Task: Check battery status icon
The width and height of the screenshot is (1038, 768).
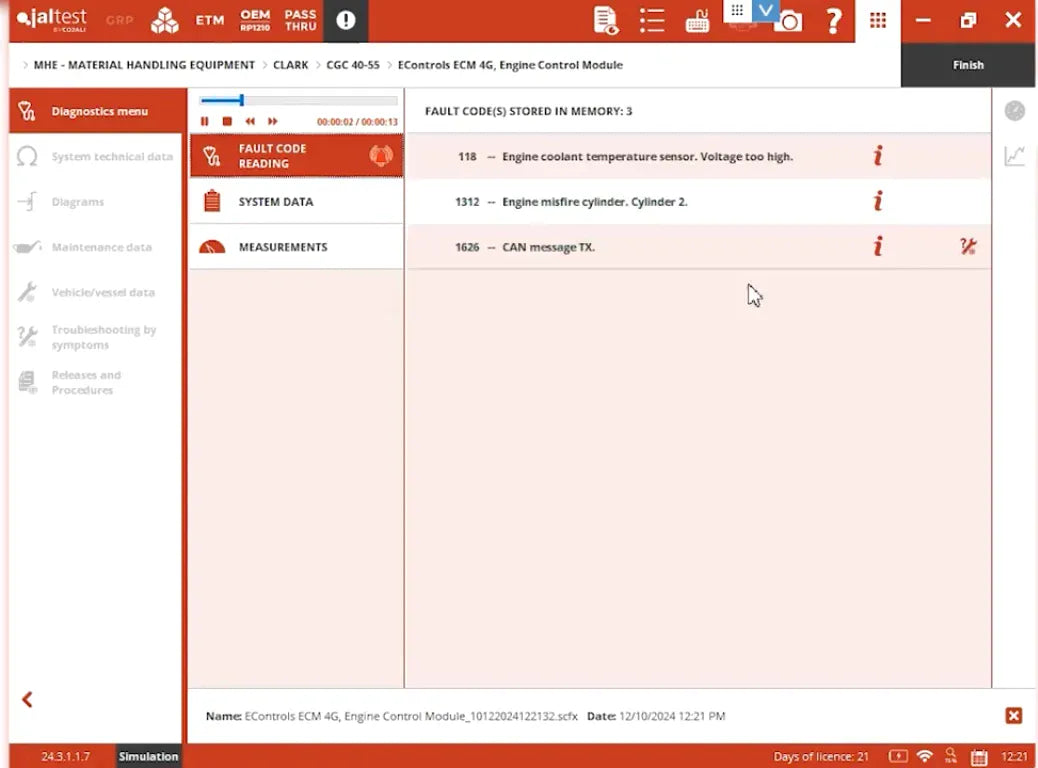Action: pos(898,756)
